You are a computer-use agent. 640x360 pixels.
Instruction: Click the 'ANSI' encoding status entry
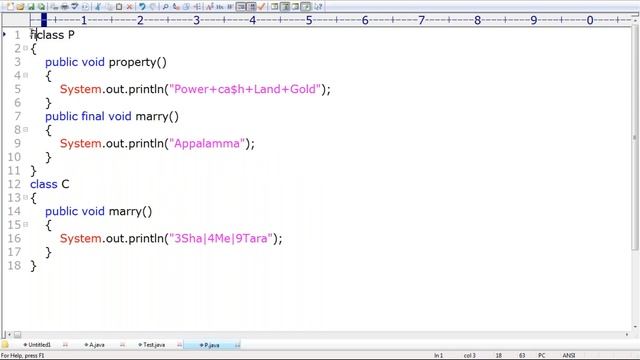[569, 356]
